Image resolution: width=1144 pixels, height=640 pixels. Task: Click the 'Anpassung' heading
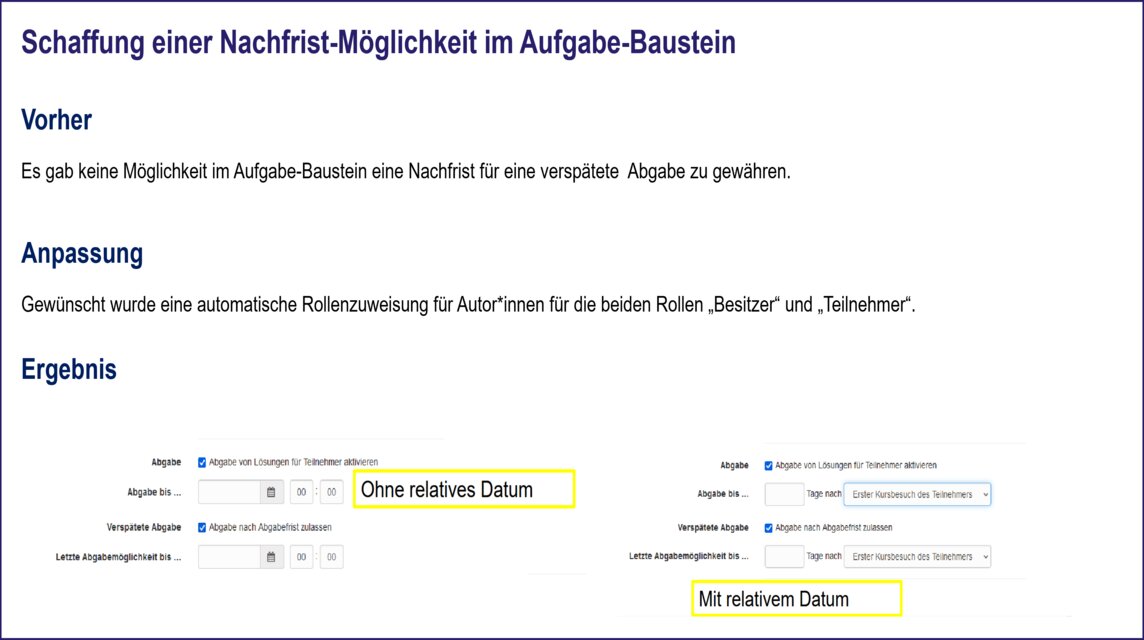tap(82, 254)
